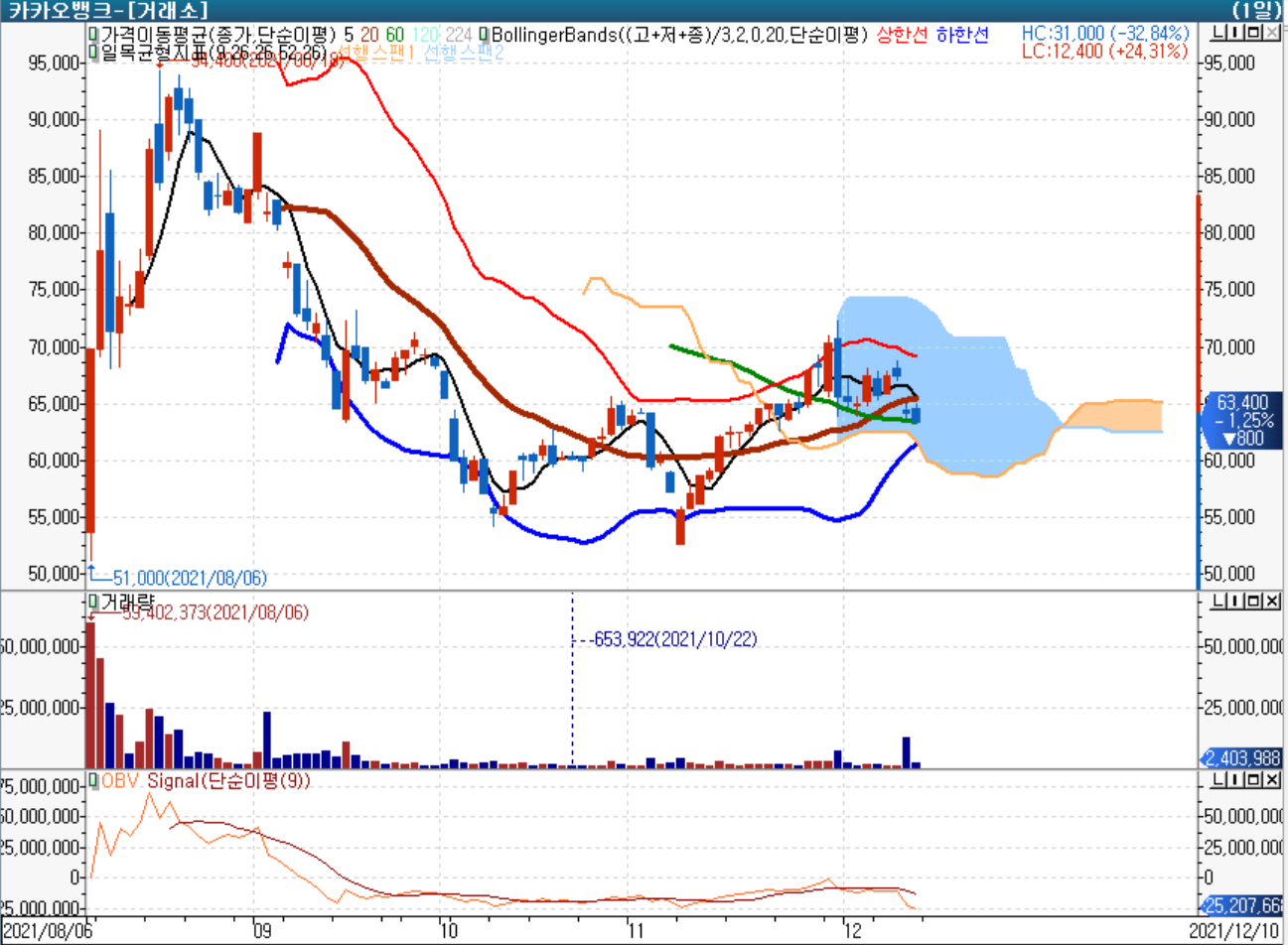Click the red 상한선 upper band legend
1288x945 pixels.
(x=902, y=35)
